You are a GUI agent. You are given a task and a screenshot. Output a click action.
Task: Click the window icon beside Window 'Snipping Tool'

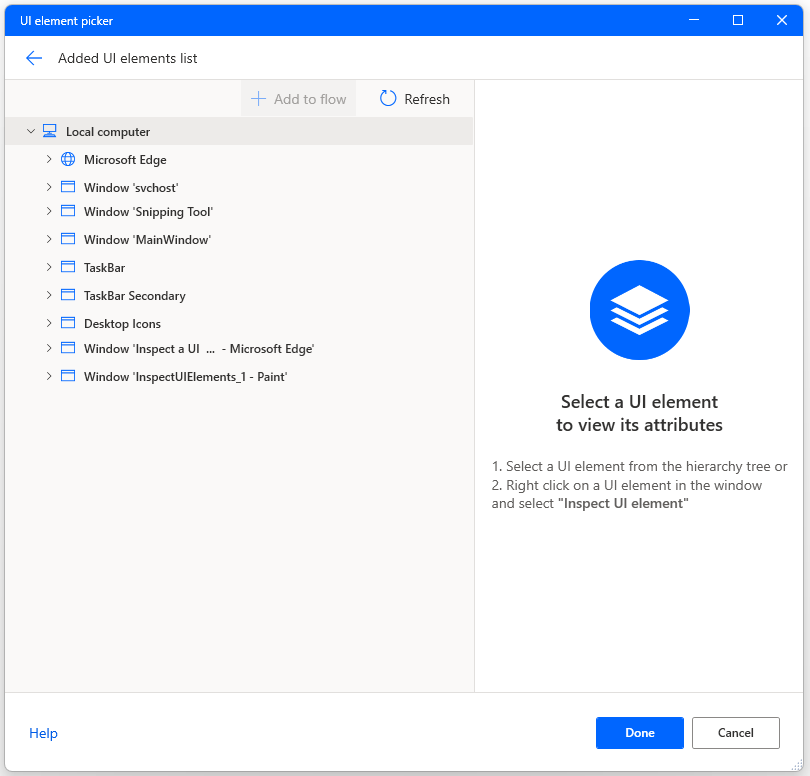tap(68, 211)
